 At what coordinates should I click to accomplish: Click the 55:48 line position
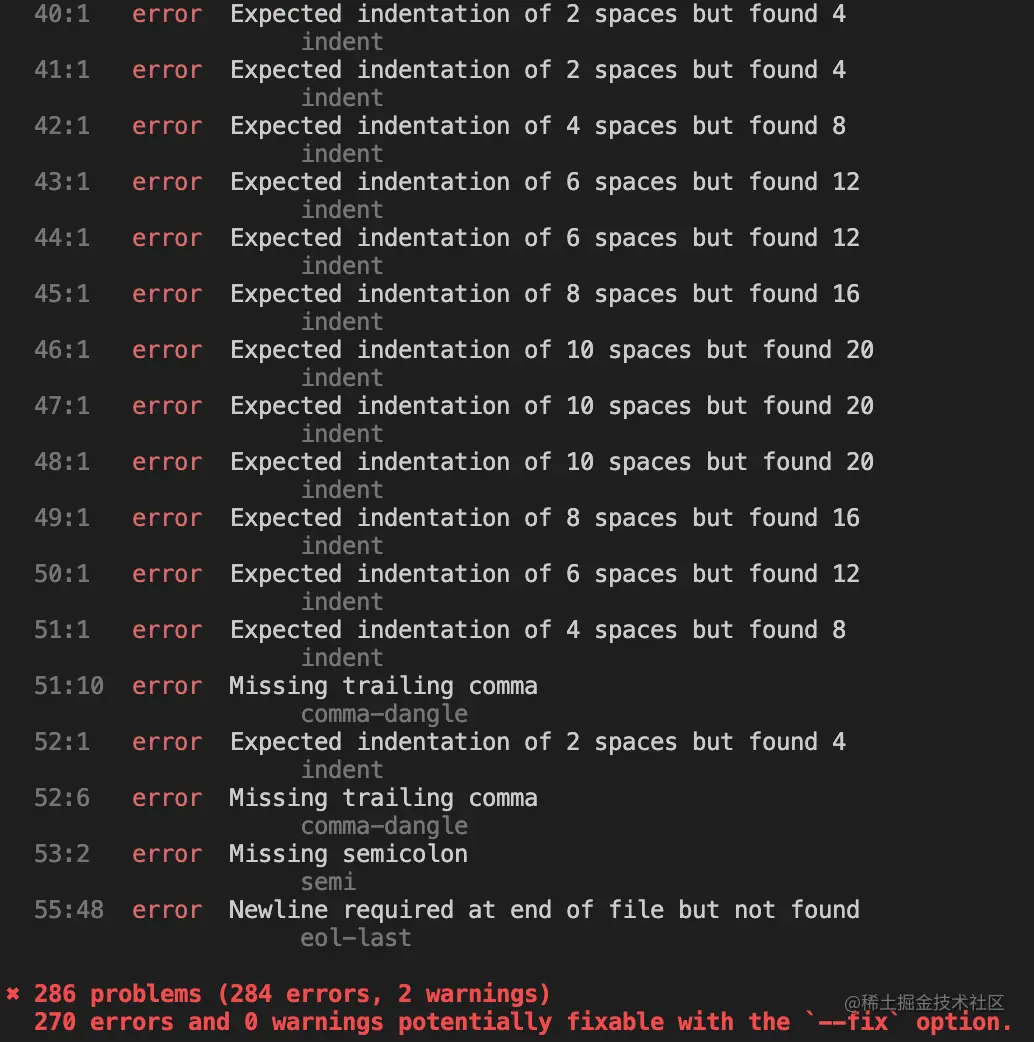pos(69,911)
